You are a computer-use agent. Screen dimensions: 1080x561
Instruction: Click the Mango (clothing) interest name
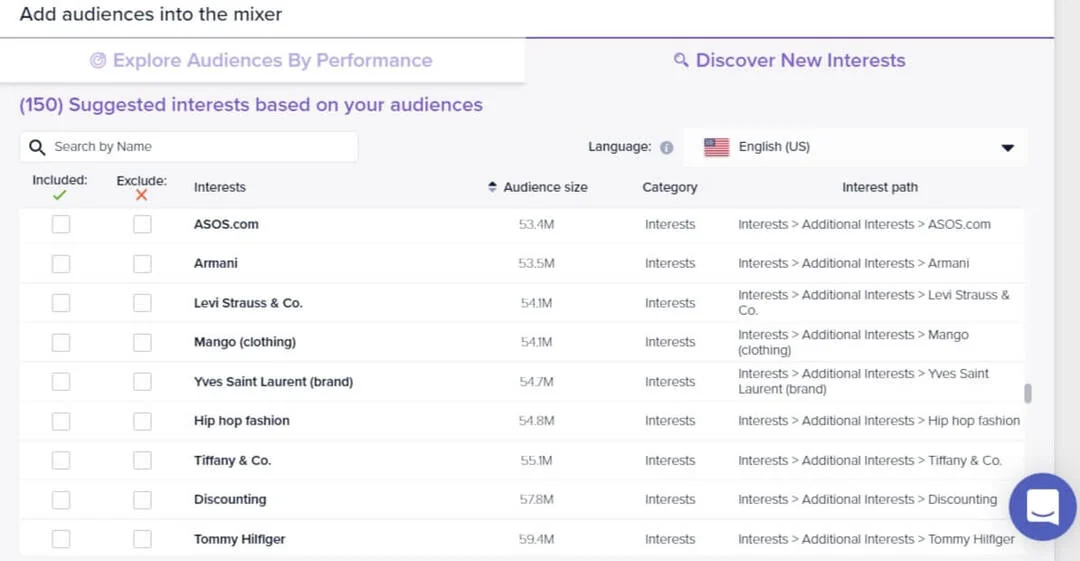click(245, 342)
